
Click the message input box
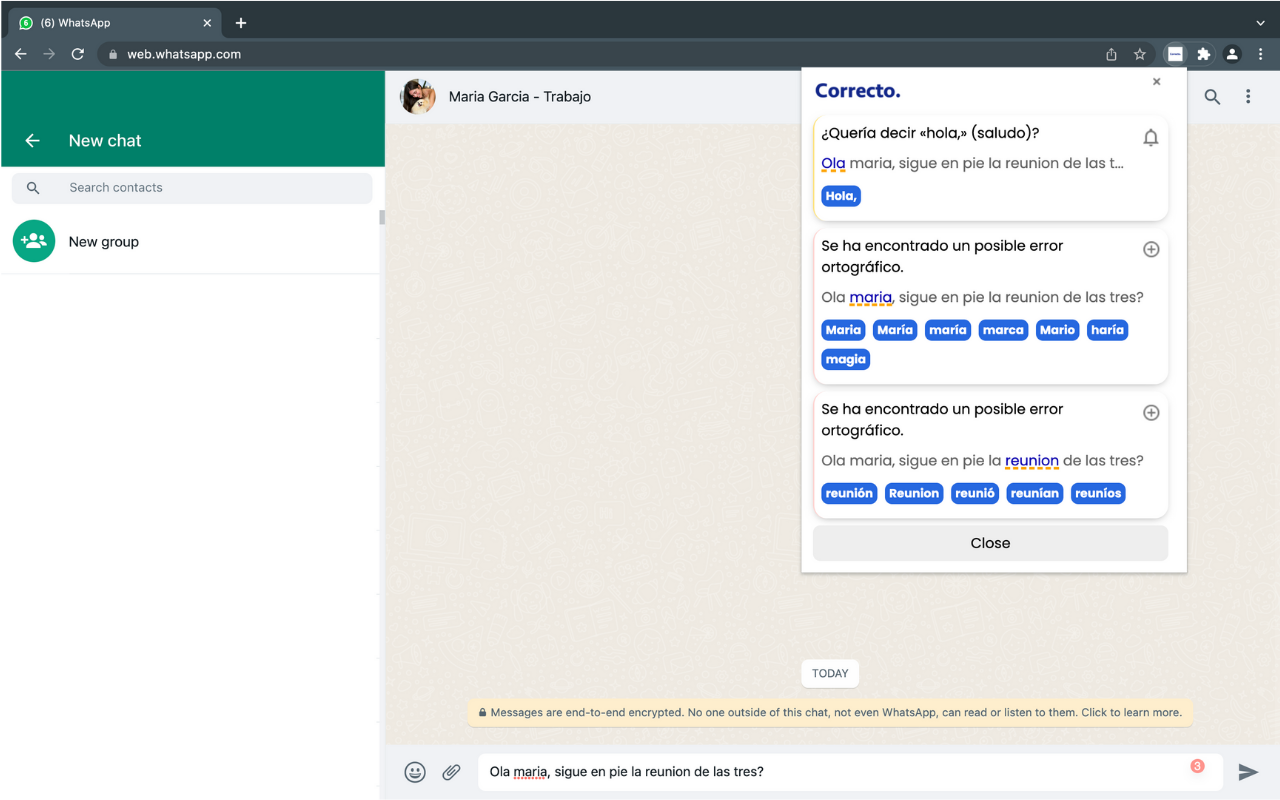[850, 772]
